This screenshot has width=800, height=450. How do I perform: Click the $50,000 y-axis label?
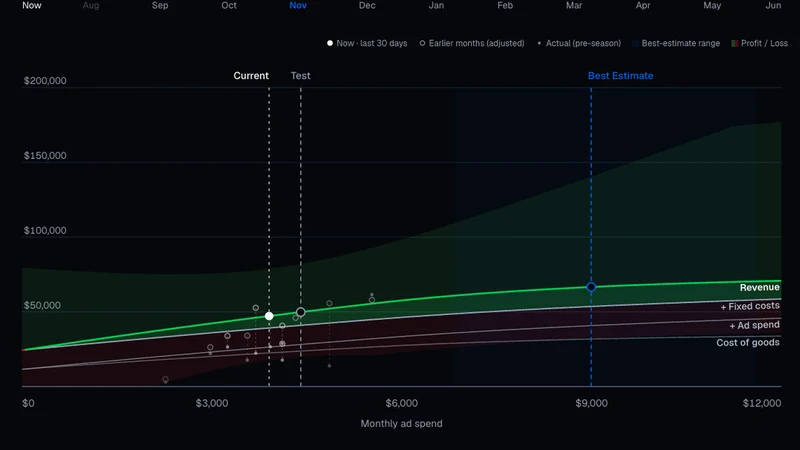(x=42, y=306)
